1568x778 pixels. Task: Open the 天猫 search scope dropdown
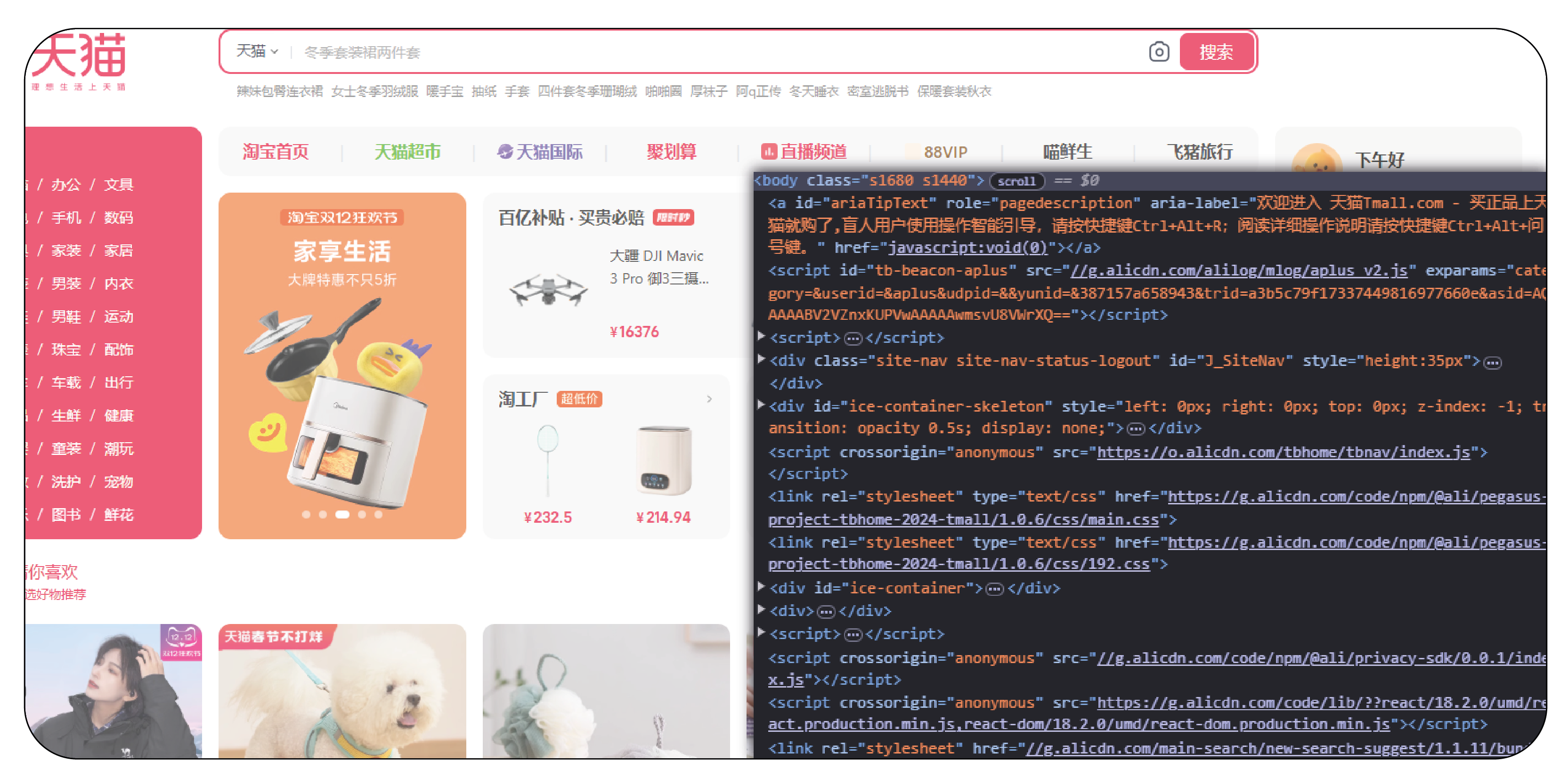(x=258, y=52)
